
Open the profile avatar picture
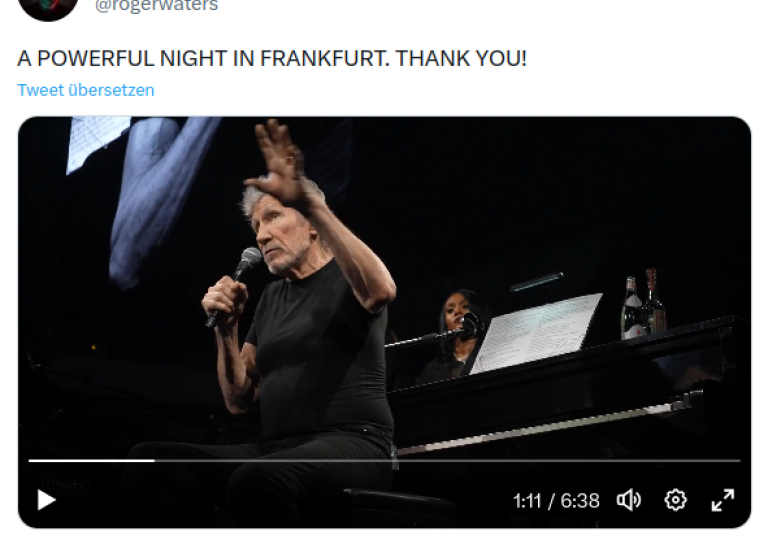(x=48, y=7)
